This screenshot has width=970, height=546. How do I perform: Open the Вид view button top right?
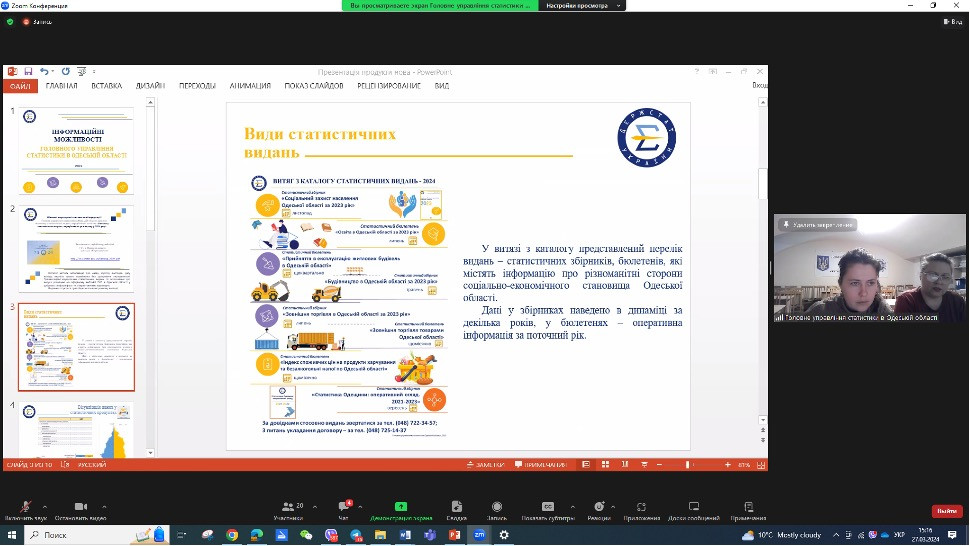[x=953, y=22]
